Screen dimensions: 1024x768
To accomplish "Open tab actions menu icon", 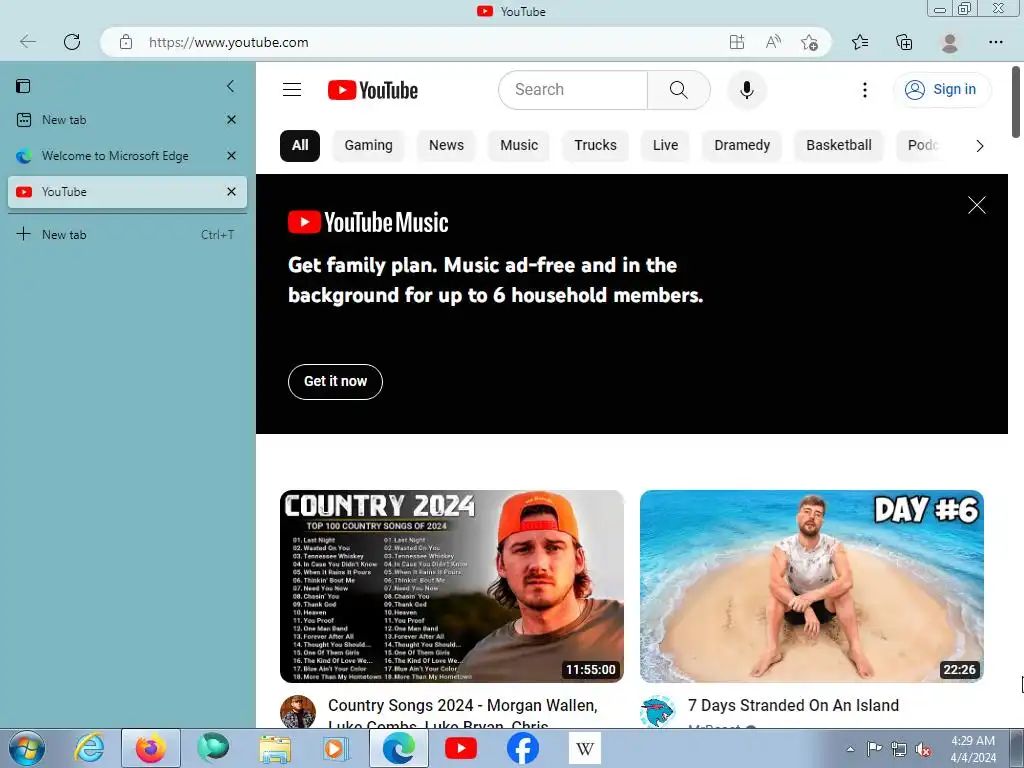I will tap(24, 86).
